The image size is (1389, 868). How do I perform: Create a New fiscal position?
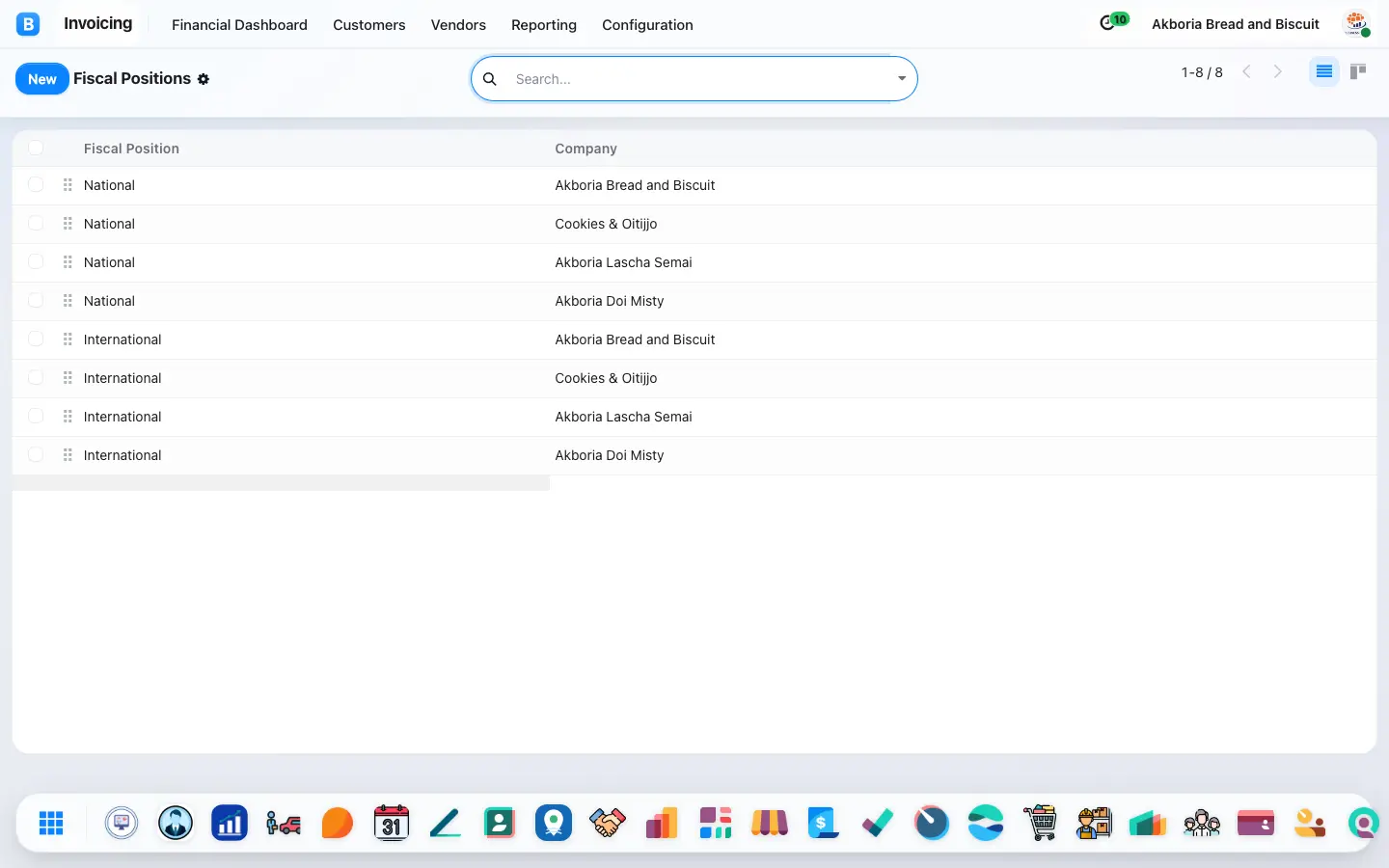coord(42,79)
